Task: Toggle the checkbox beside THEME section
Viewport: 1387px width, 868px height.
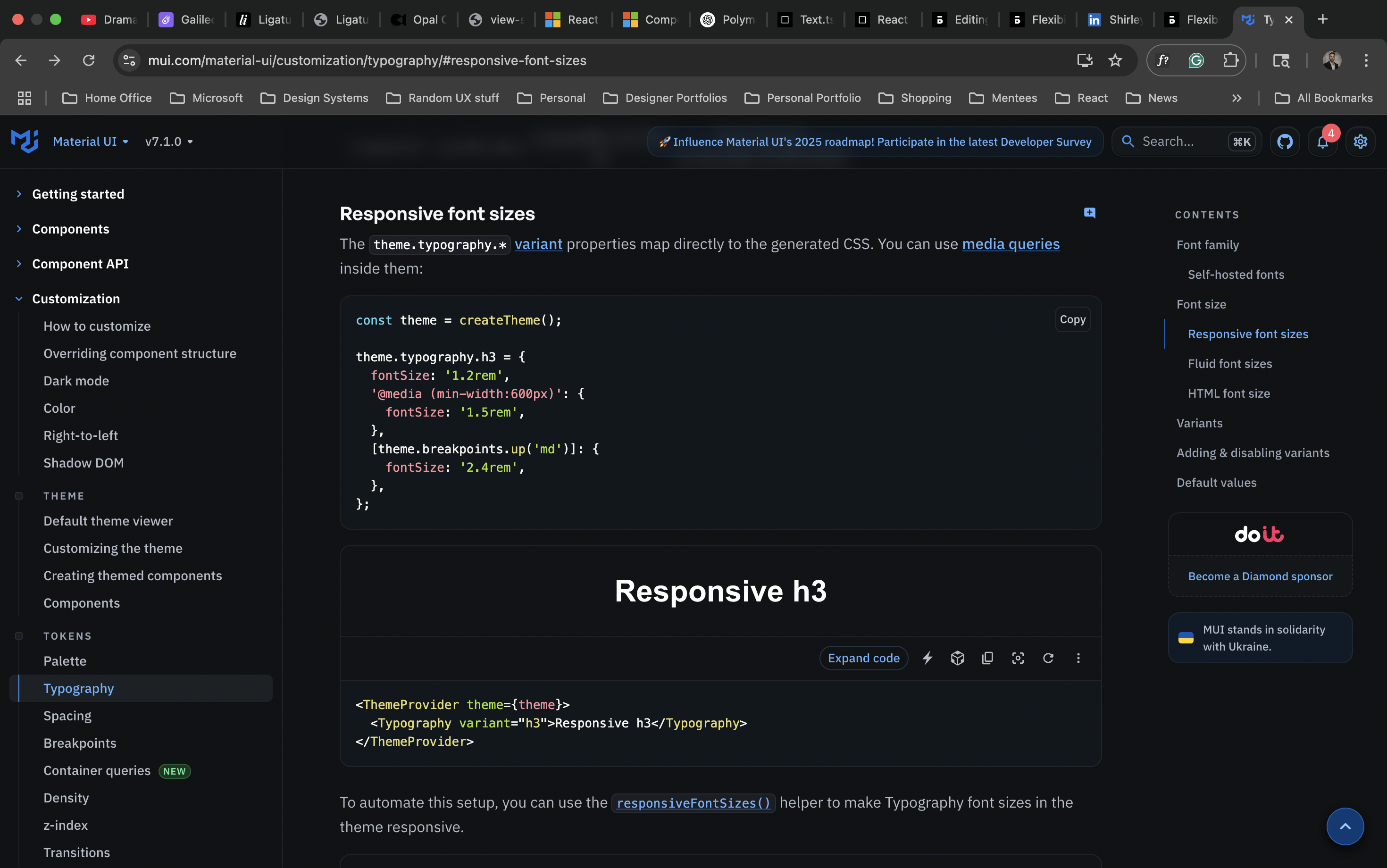Action: point(19,495)
